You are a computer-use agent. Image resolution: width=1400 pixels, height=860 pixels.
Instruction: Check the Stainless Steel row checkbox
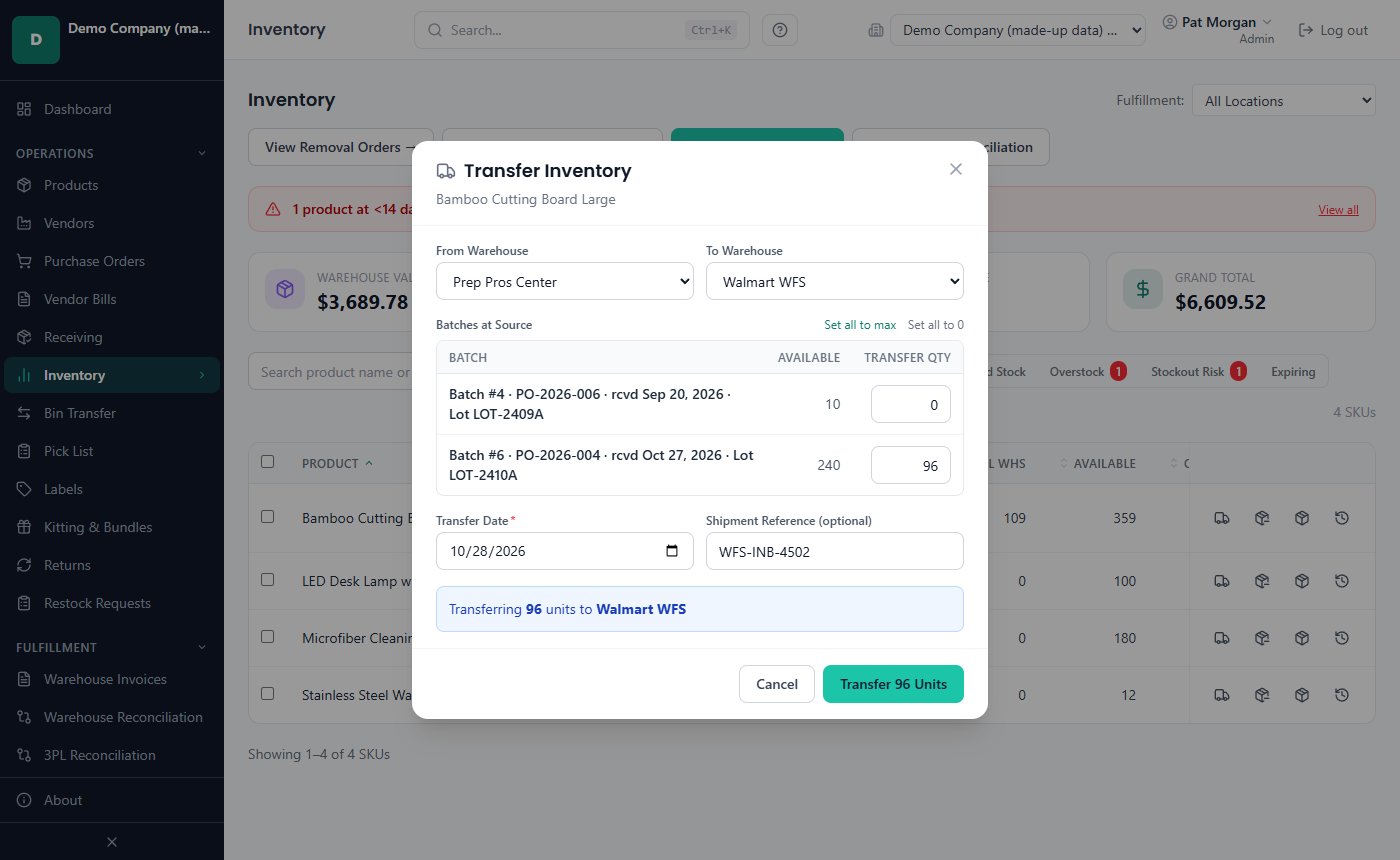[x=267, y=693]
